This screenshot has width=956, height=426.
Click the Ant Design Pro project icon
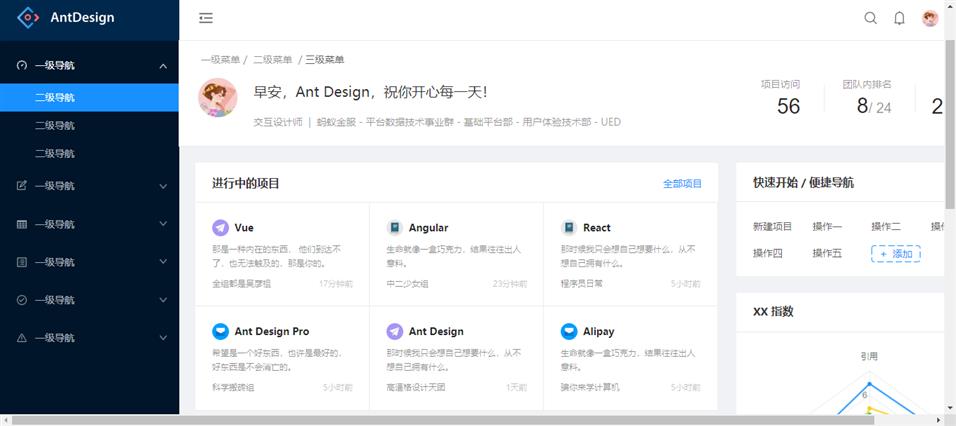pyautogui.click(x=220, y=331)
